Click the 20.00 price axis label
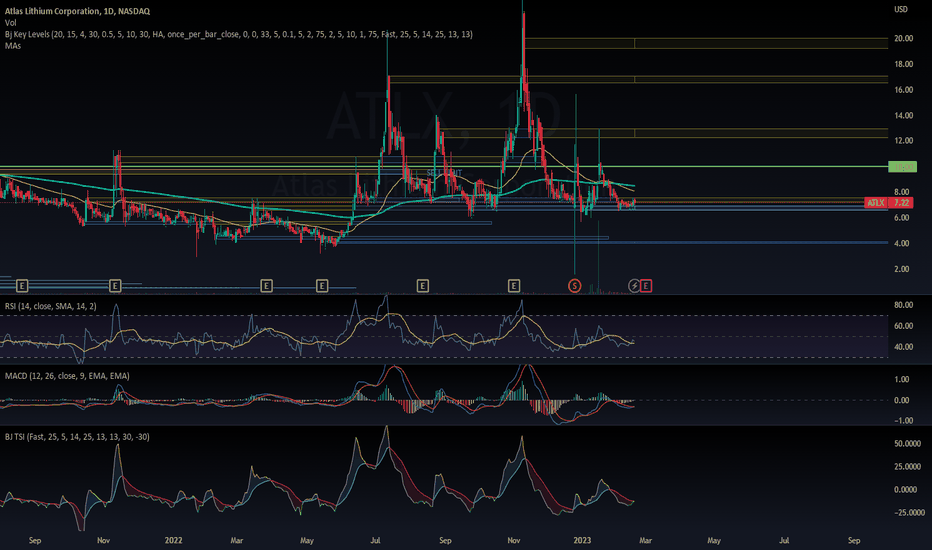The height and width of the screenshot is (550, 932). click(x=903, y=38)
